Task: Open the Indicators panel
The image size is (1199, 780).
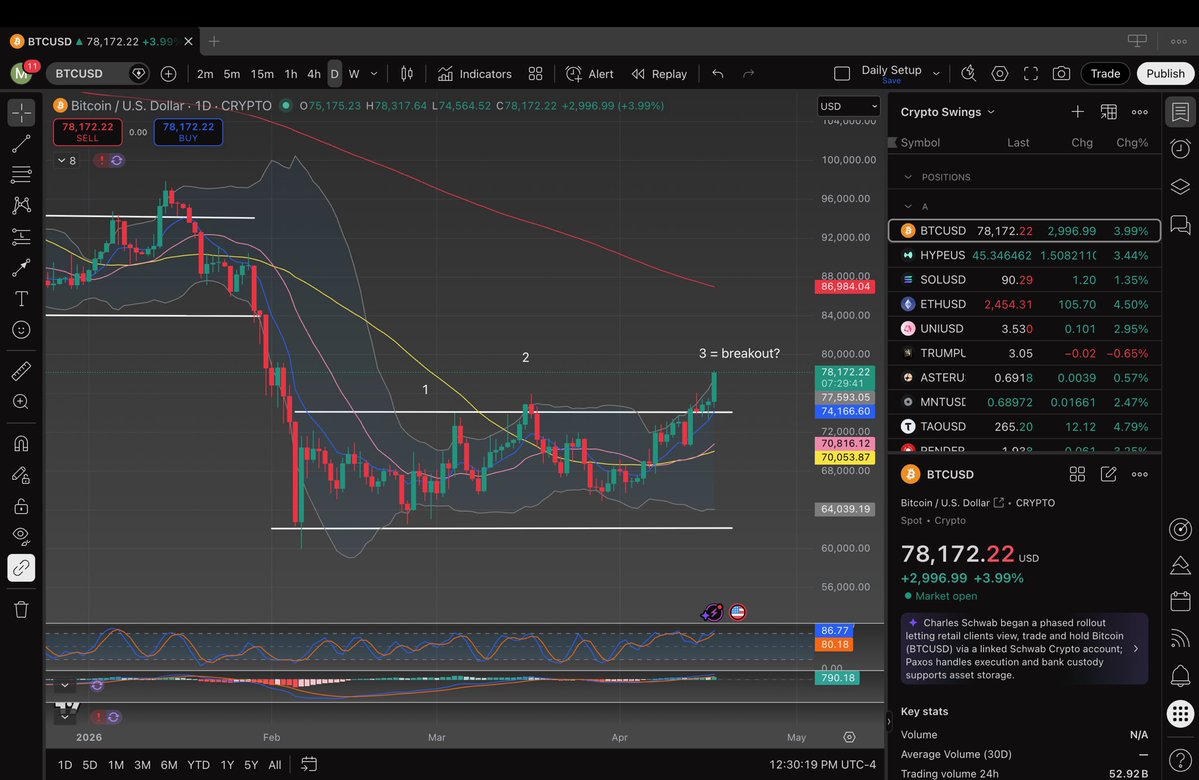Action: (x=475, y=74)
